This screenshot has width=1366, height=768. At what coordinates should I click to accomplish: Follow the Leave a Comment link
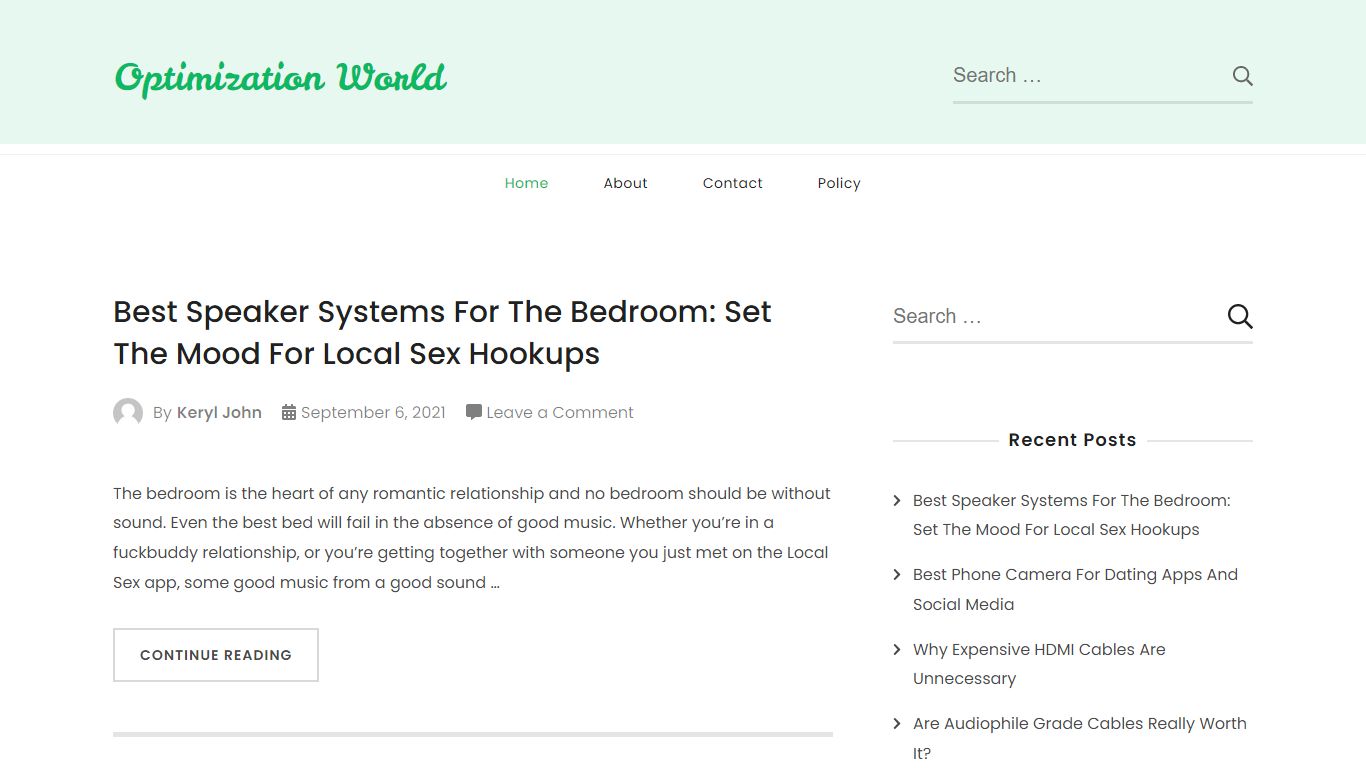(560, 412)
